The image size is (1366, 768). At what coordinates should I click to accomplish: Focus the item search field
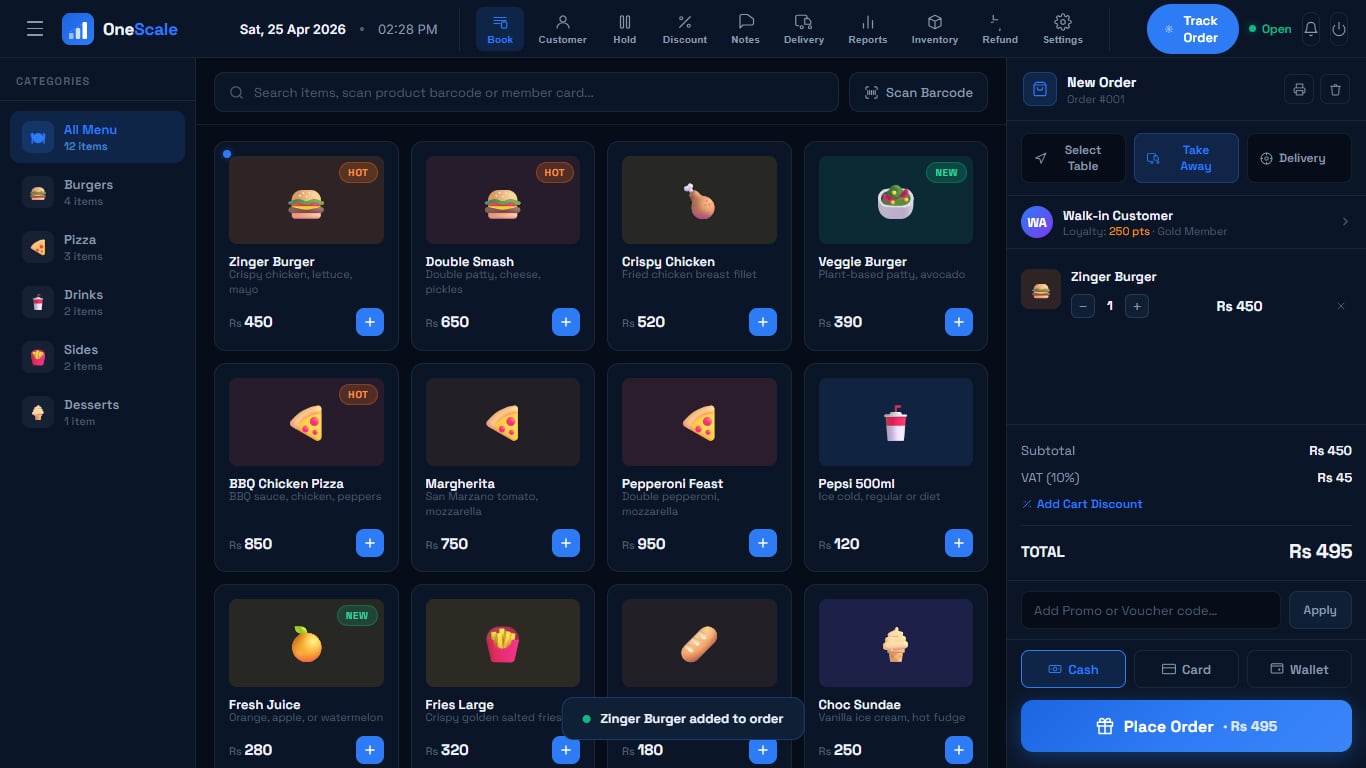pos(526,92)
